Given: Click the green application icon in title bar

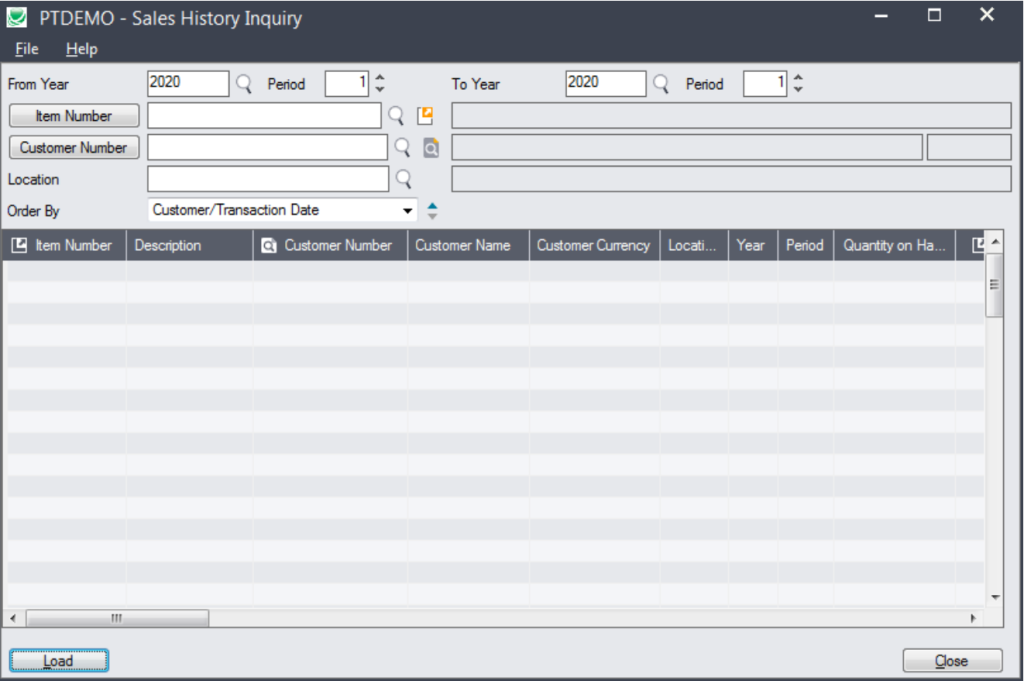Looking at the screenshot, I should tap(17, 18).
